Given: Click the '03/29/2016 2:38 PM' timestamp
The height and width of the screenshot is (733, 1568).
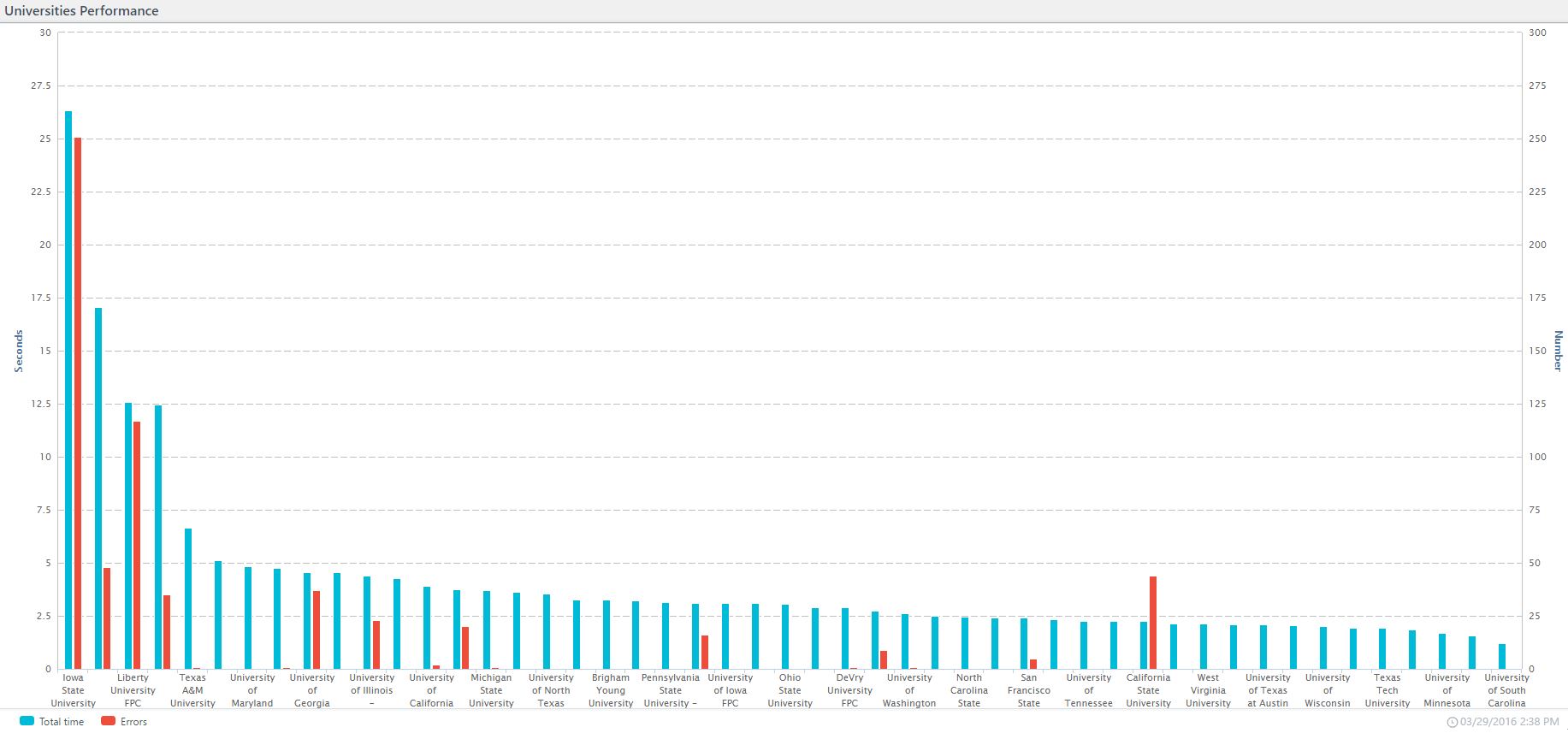Looking at the screenshot, I should (1509, 722).
